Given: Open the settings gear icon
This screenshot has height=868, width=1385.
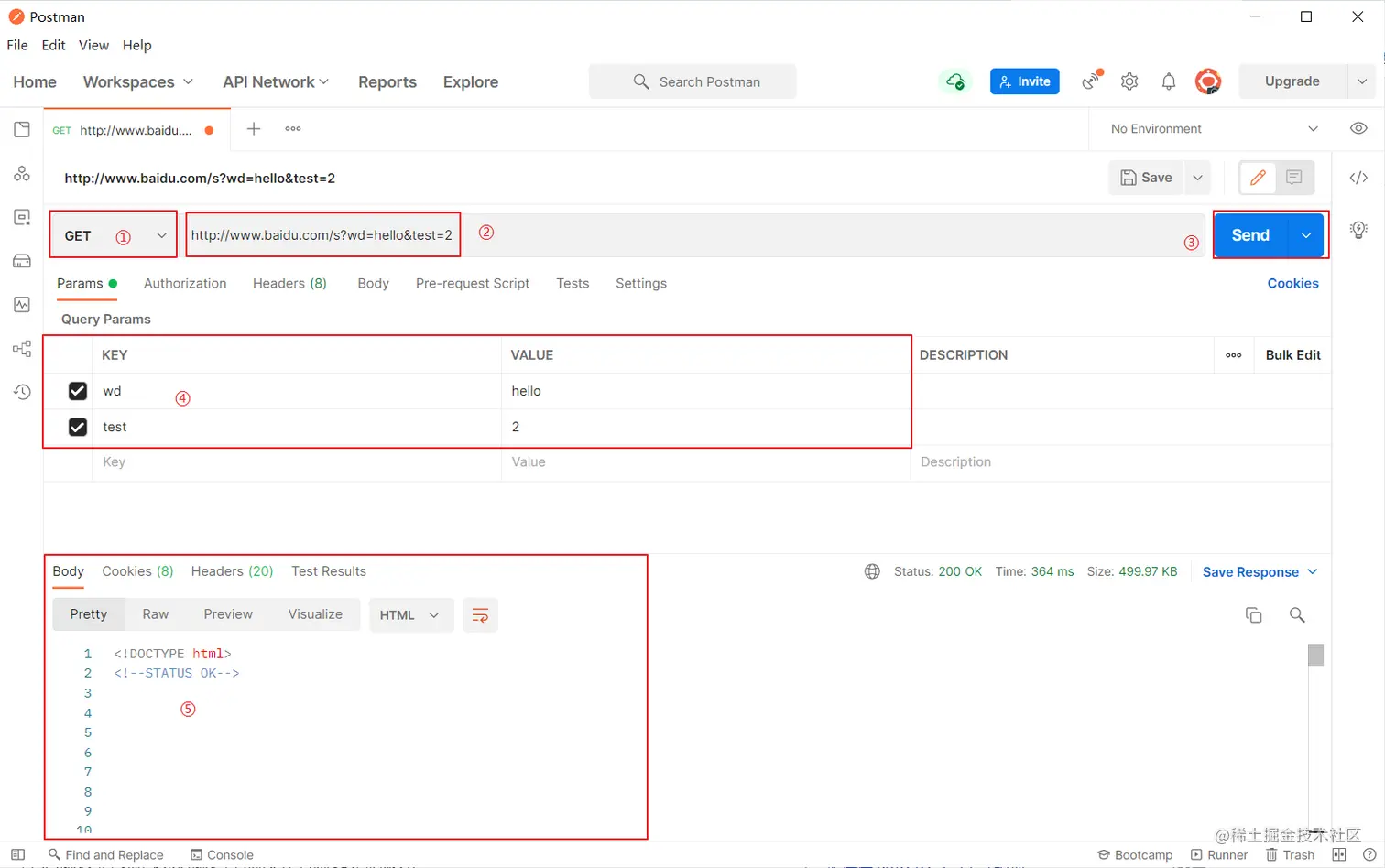Looking at the screenshot, I should tap(1129, 81).
